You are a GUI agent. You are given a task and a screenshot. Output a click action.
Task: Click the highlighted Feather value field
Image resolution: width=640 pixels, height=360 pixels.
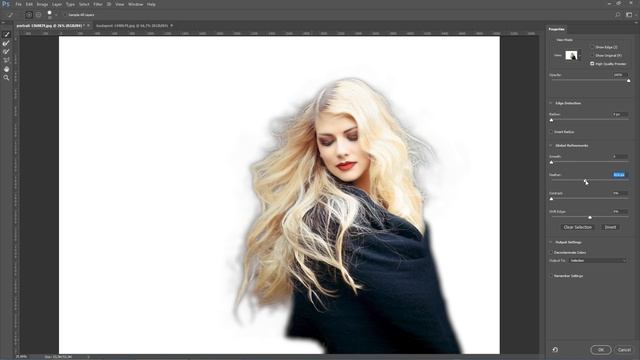click(x=620, y=175)
